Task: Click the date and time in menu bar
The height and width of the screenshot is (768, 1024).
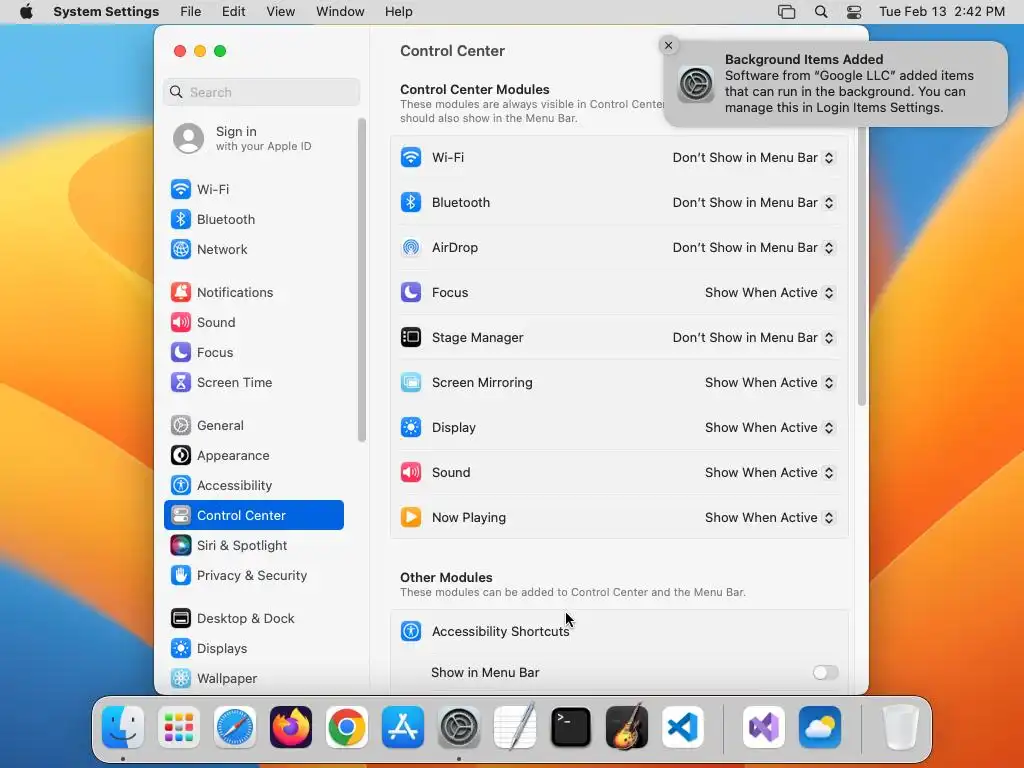Action: [x=942, y=12]
